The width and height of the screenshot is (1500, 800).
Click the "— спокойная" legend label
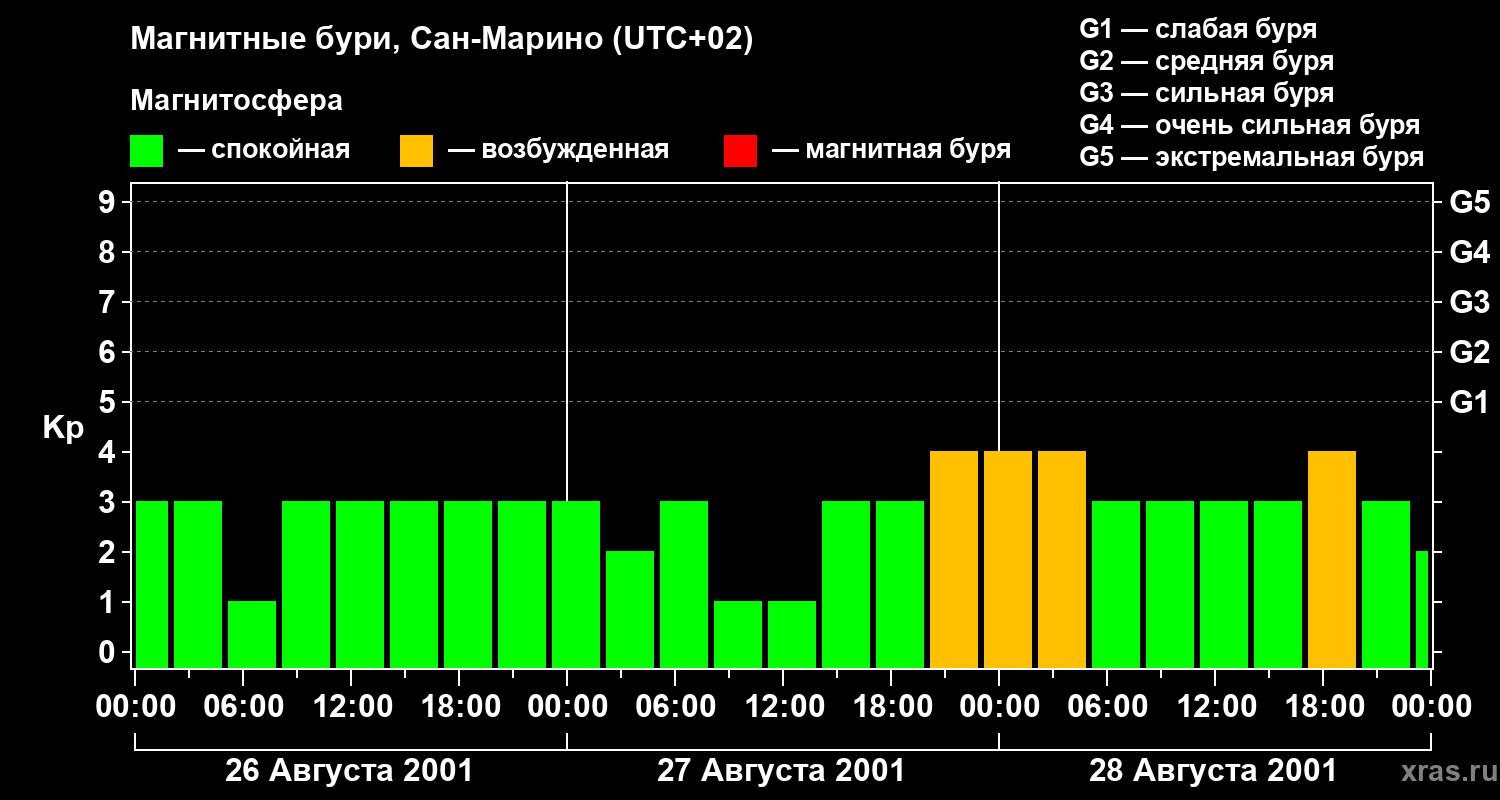tap(264, 150)
